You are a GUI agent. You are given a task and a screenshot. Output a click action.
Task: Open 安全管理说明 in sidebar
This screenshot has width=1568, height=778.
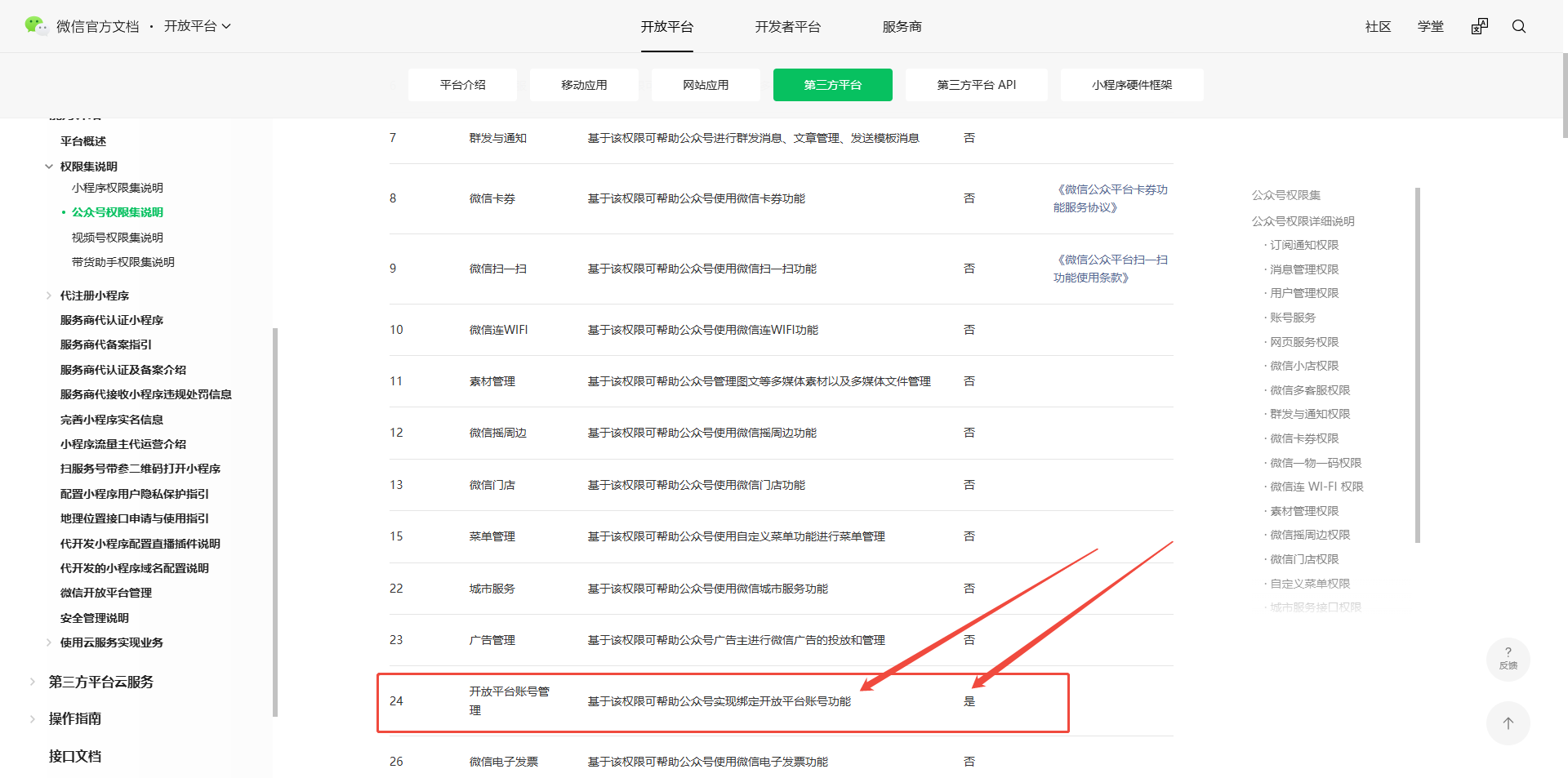(95, 618)
